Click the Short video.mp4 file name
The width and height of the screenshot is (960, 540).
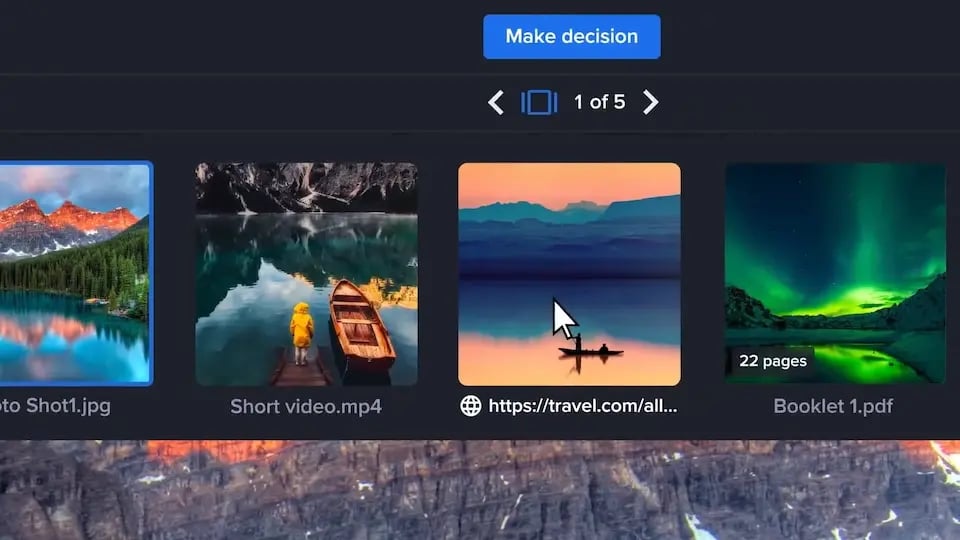click(306, 406)
